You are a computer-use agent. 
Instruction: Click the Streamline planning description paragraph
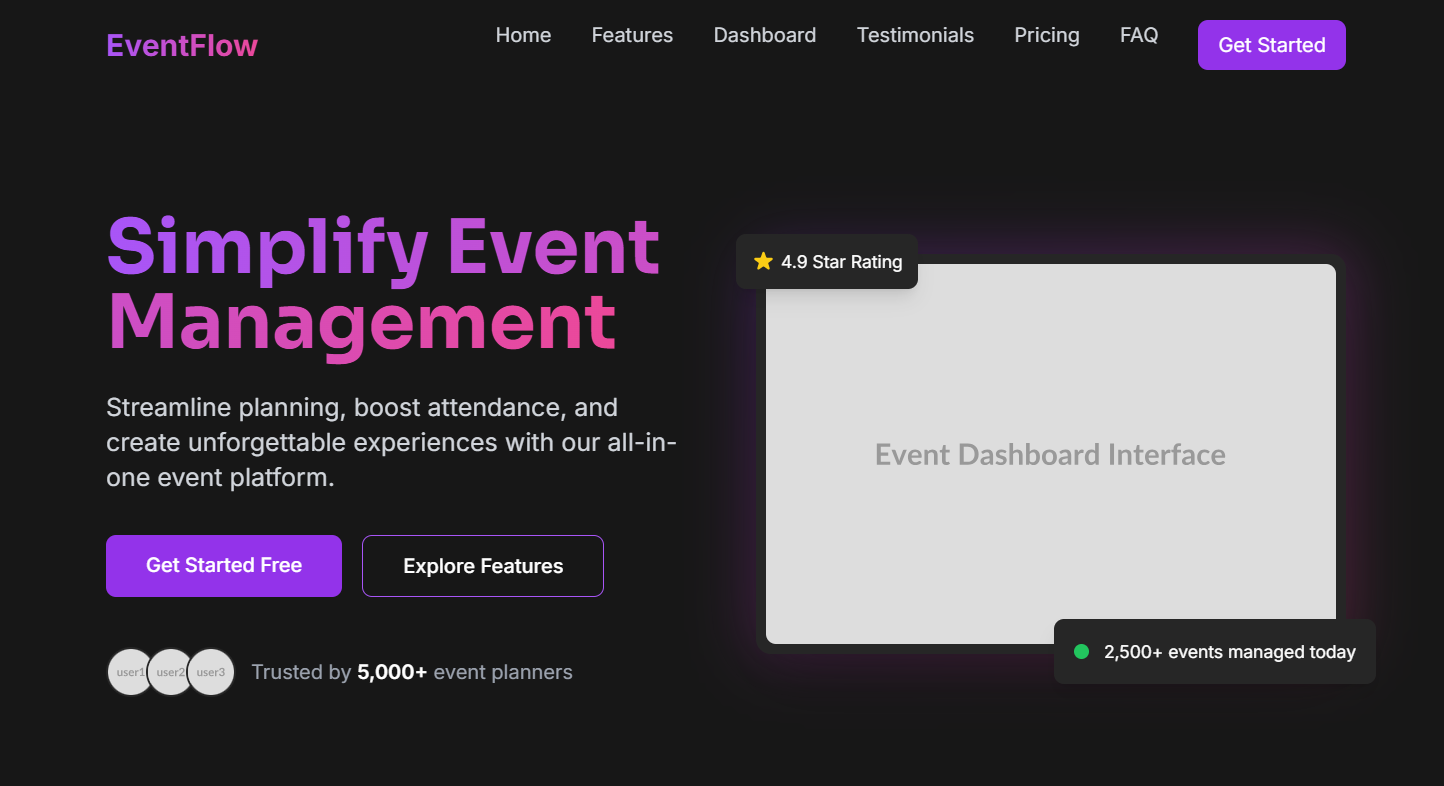click(392, 442)
